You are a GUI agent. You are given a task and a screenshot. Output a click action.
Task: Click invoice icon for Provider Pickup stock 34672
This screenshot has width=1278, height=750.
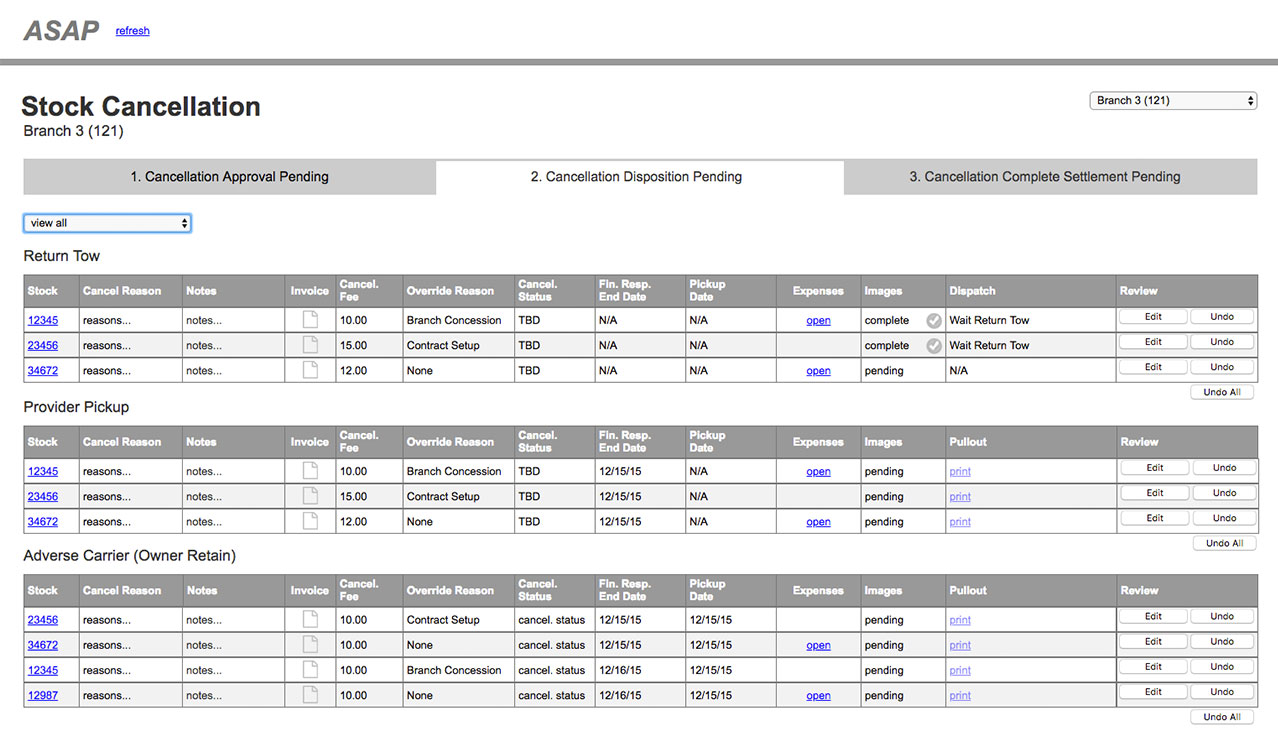click(310, 521)
